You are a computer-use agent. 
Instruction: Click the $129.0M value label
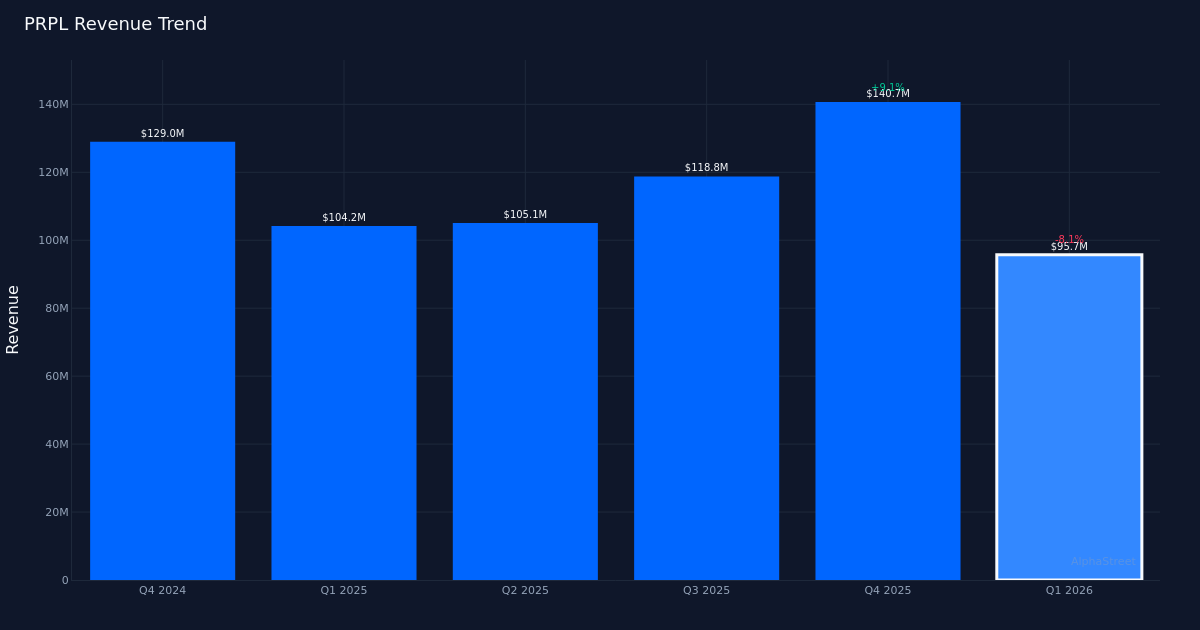coord(162,132)
